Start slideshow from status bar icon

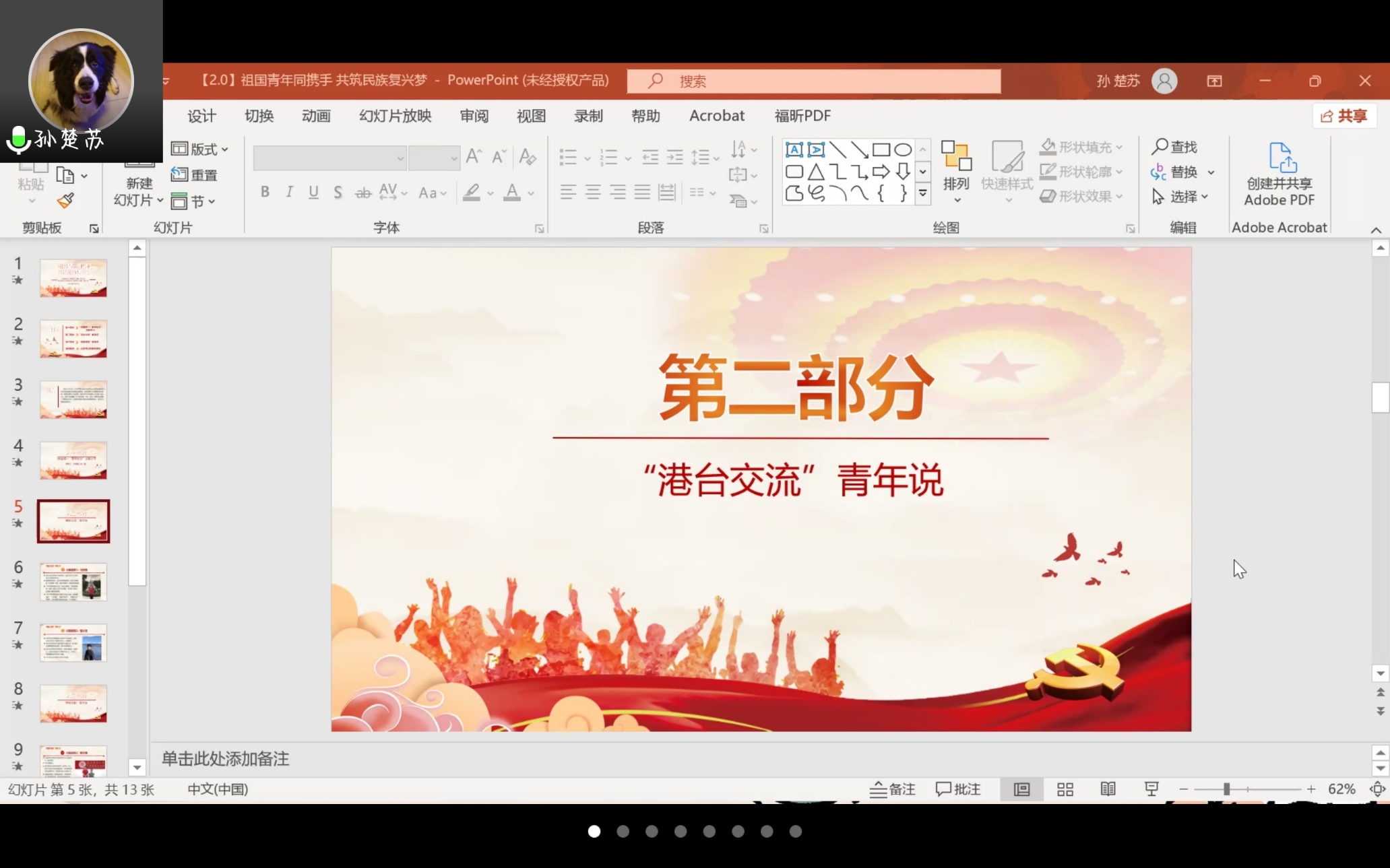tap(1151, 789)
